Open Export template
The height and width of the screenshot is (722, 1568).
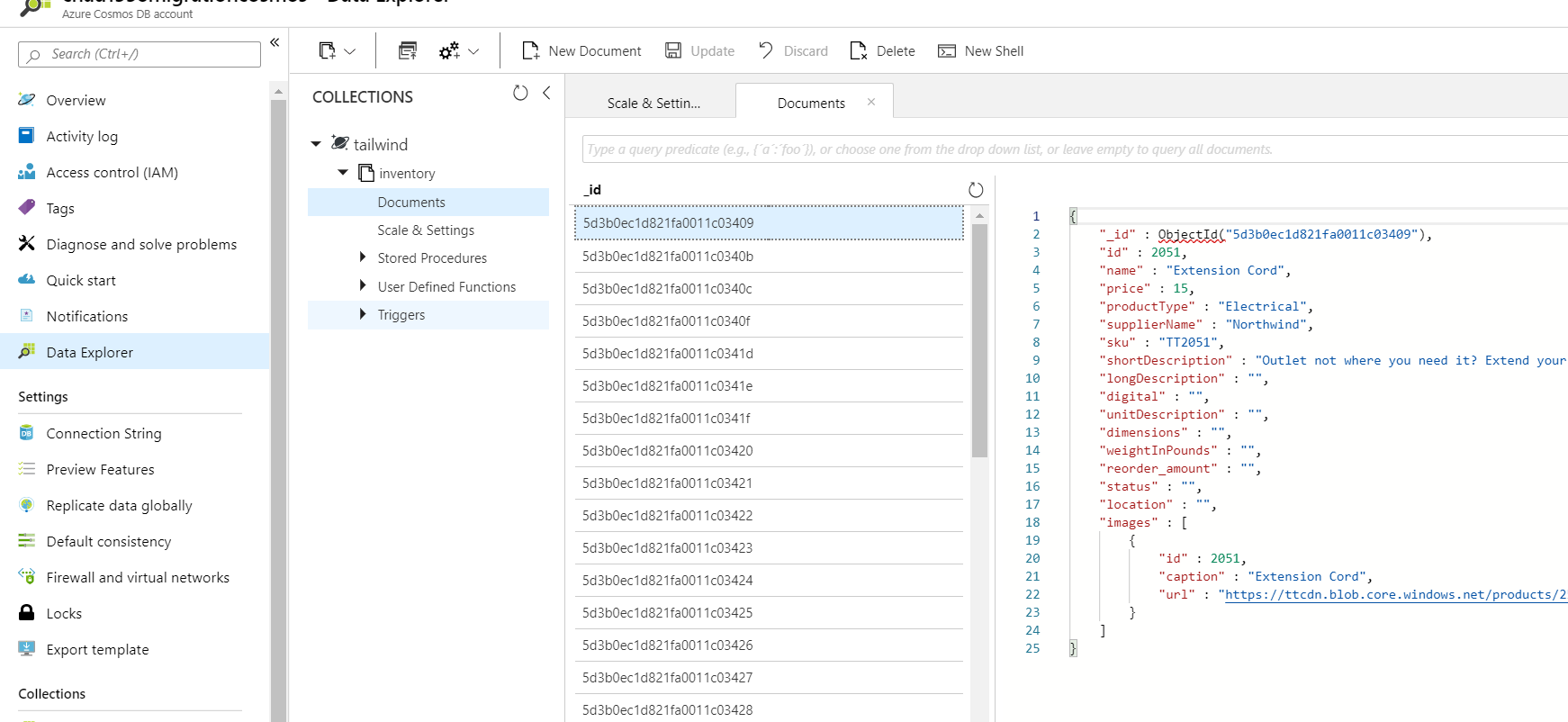pyautogui.click(x=135, y=649)
